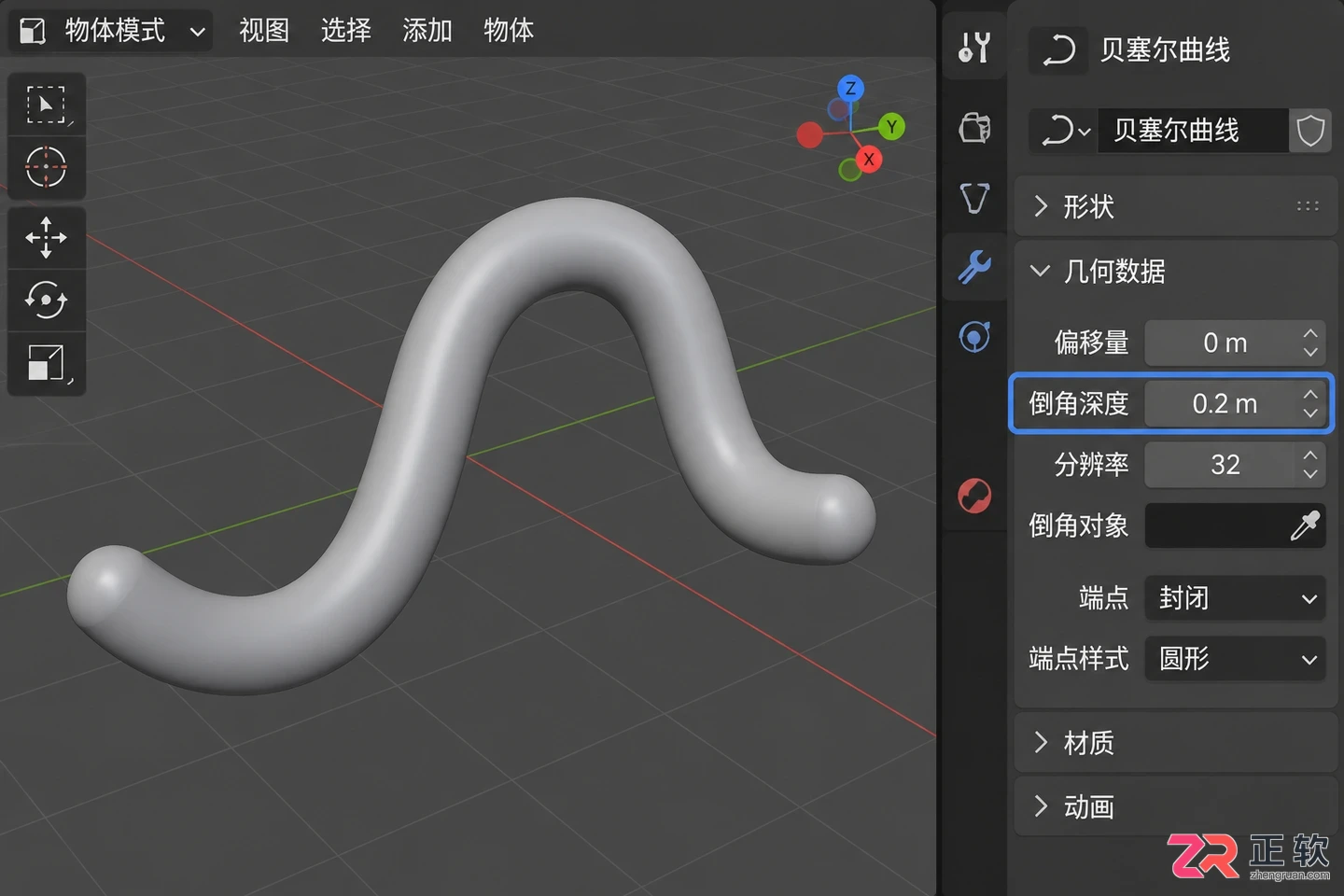
Task: Click the 贝塞尔曲线 object title in properties header
Action: pyautogui.click(x=1165, y=49)
